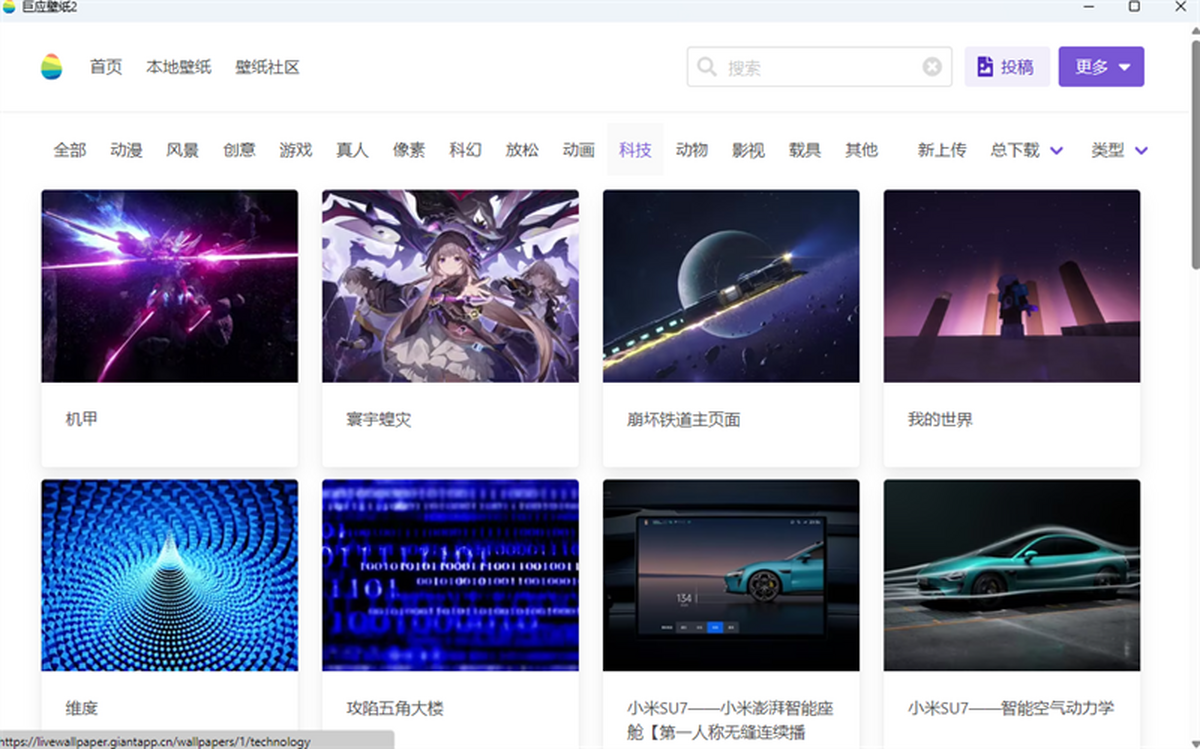
Task: Expand the 类型 filter dropdown
Action: [1119, 150]
